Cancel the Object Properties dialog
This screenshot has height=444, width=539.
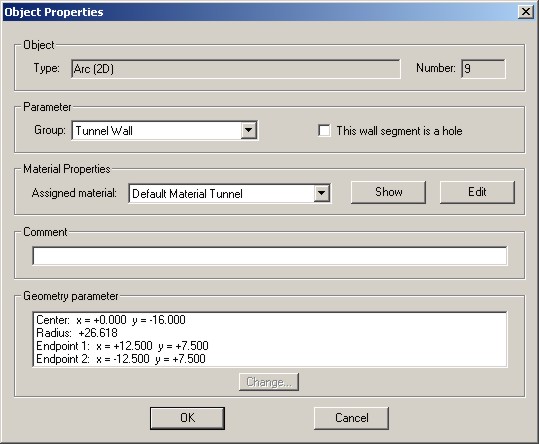(x=351, y=418)
